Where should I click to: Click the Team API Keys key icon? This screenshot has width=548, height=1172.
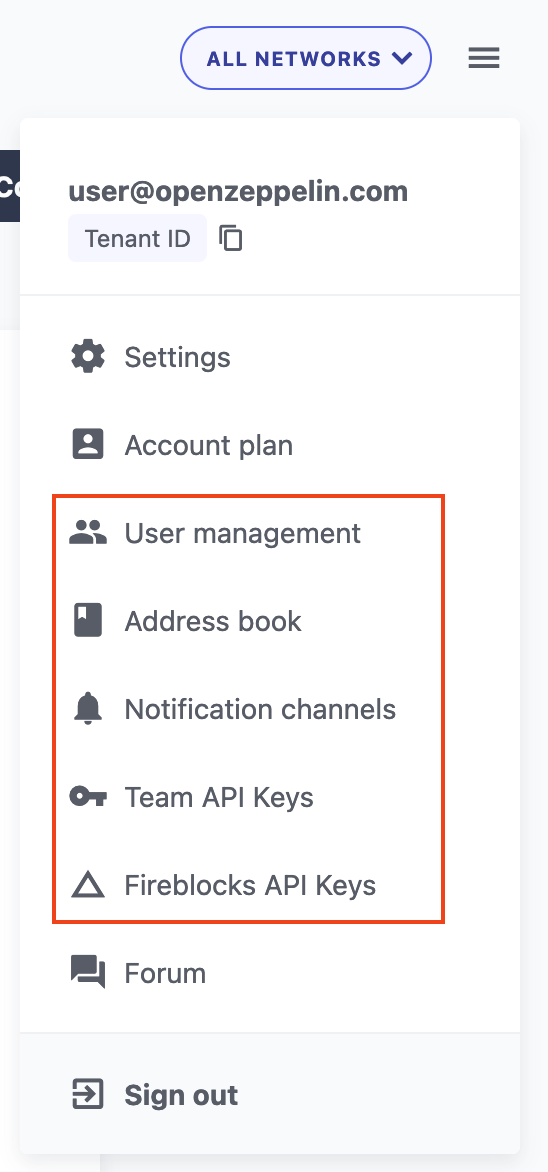pos(88,797)
